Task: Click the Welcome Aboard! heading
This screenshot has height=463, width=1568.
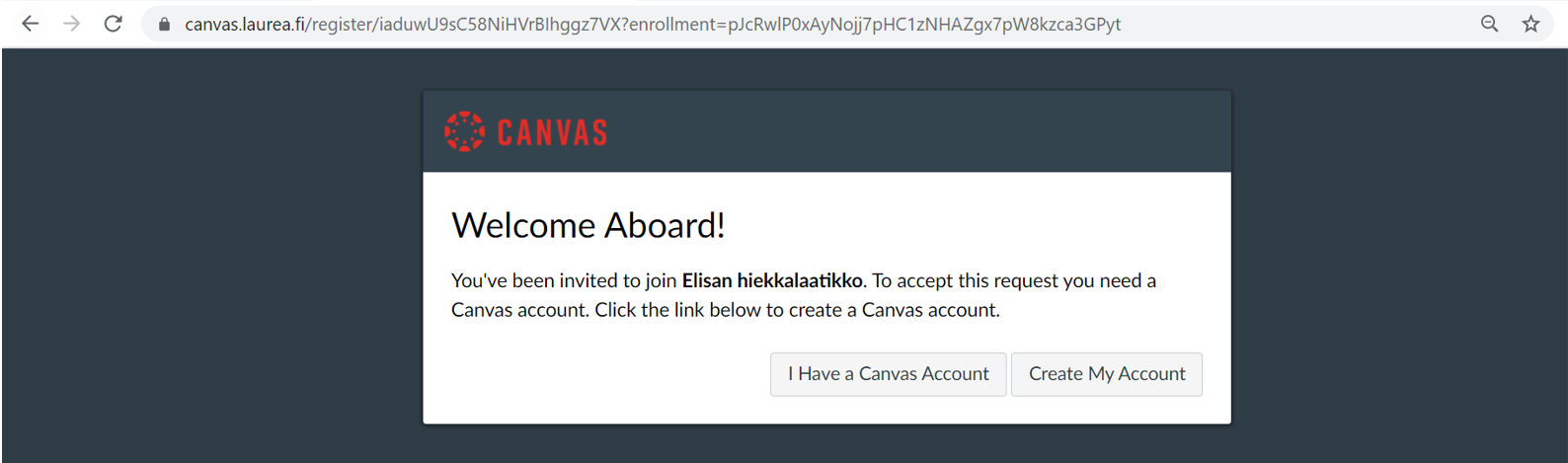Action: tap(588, 226)
